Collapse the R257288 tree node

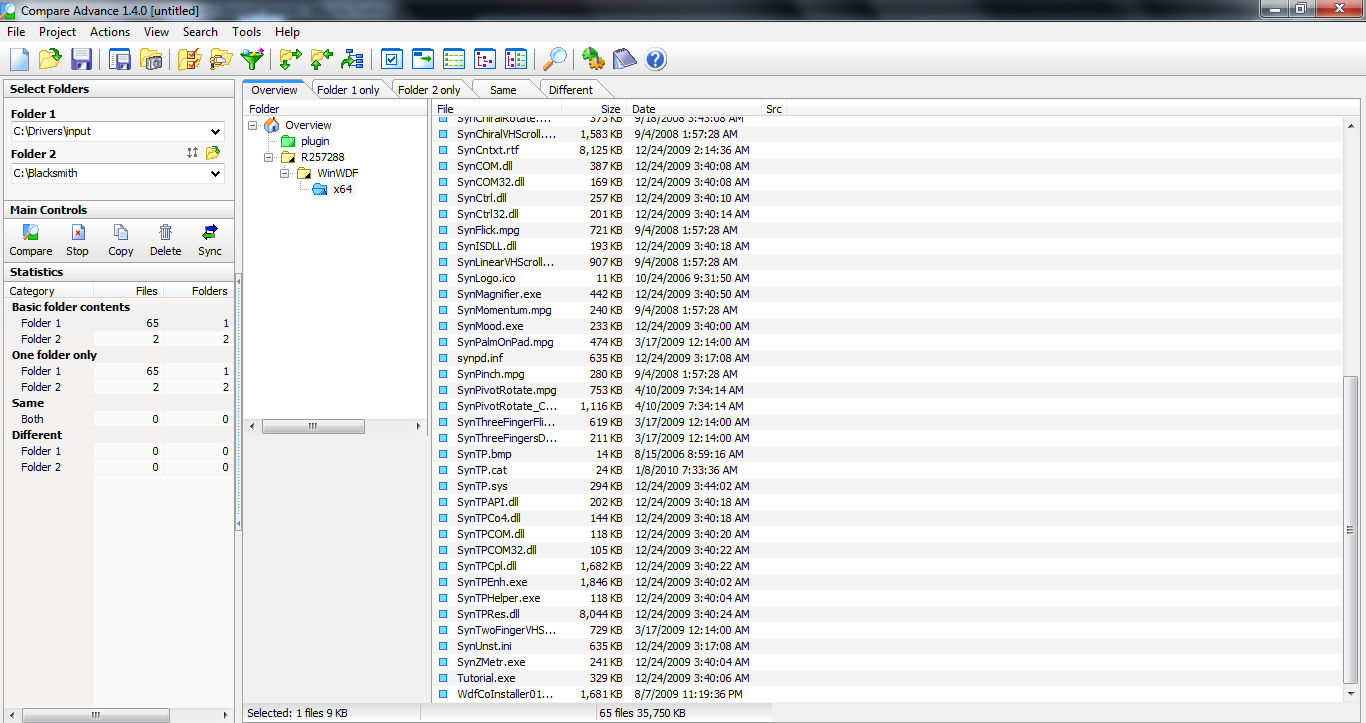click(x=270, y=157)
